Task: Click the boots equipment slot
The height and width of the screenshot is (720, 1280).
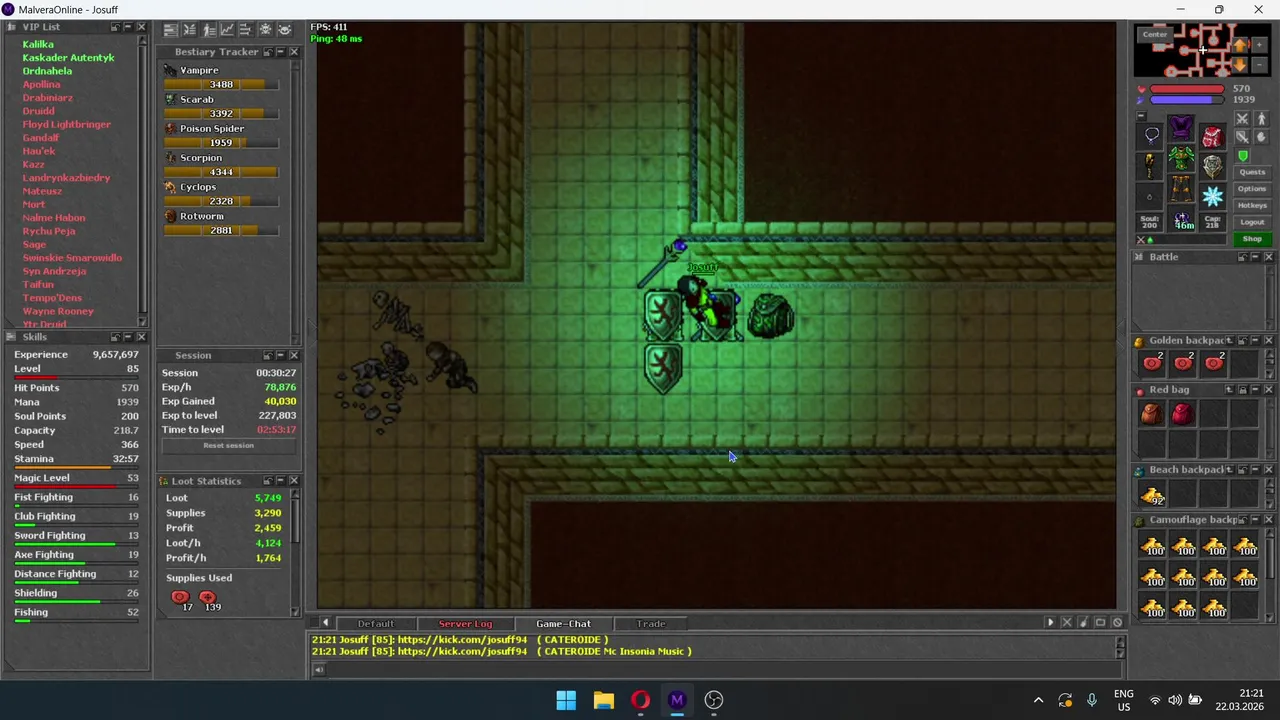Action: [x=1181, y=218]
